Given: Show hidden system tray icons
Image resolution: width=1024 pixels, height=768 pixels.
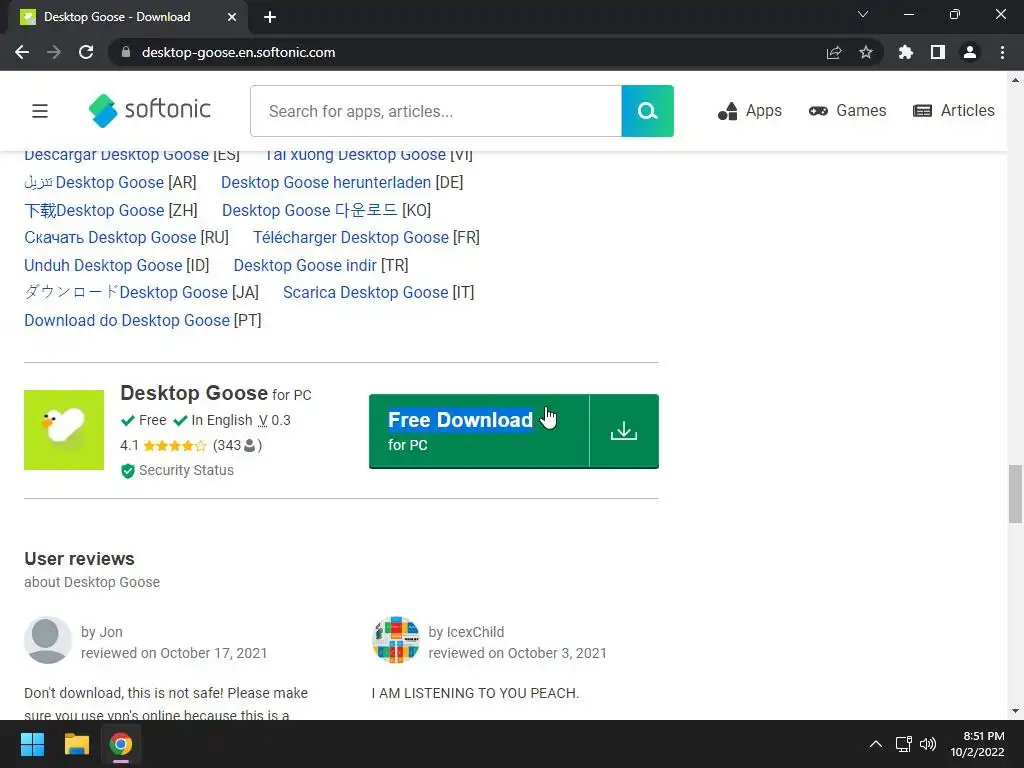Looking at the screenshot, I should pos(876,744).
